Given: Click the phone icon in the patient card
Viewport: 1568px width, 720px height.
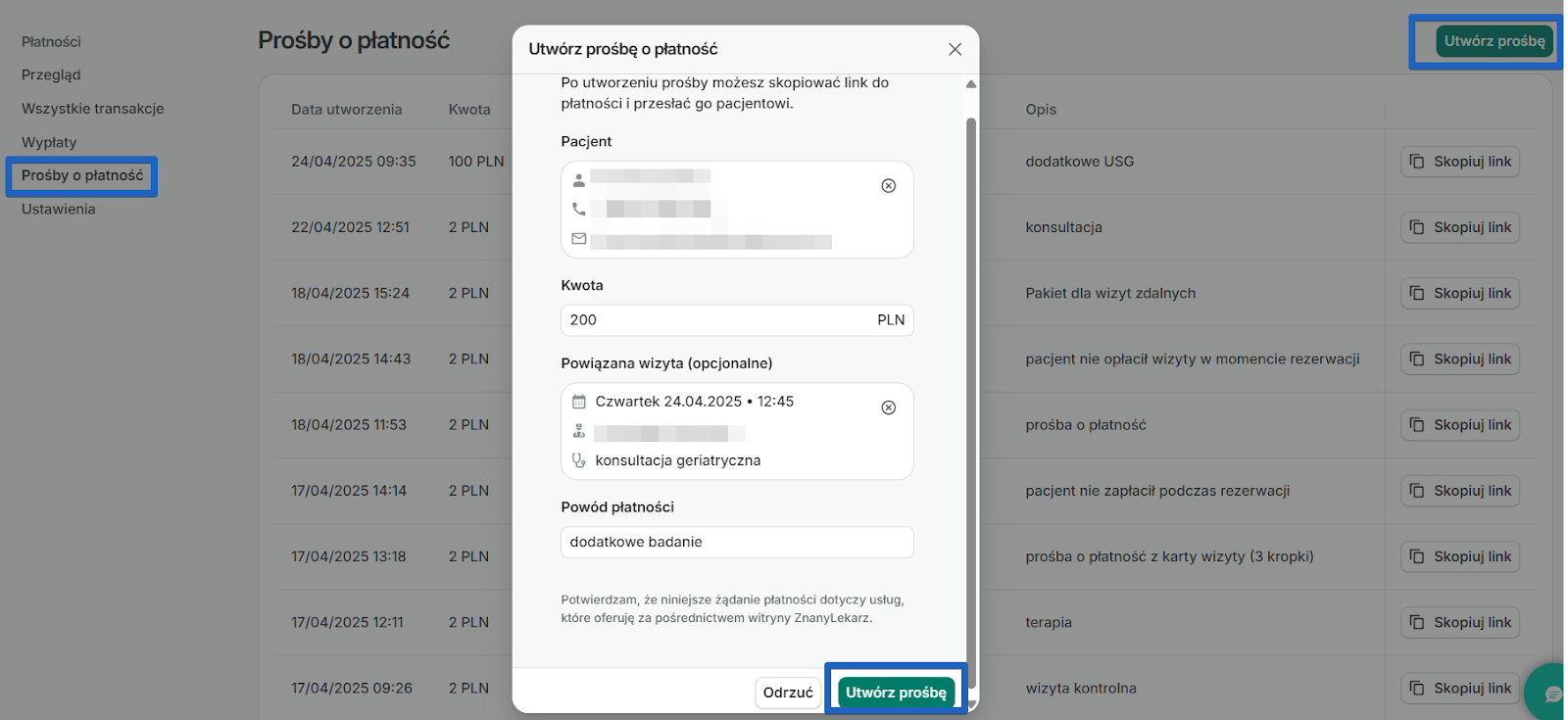Looking at the screenshot, I should (579, 209).
